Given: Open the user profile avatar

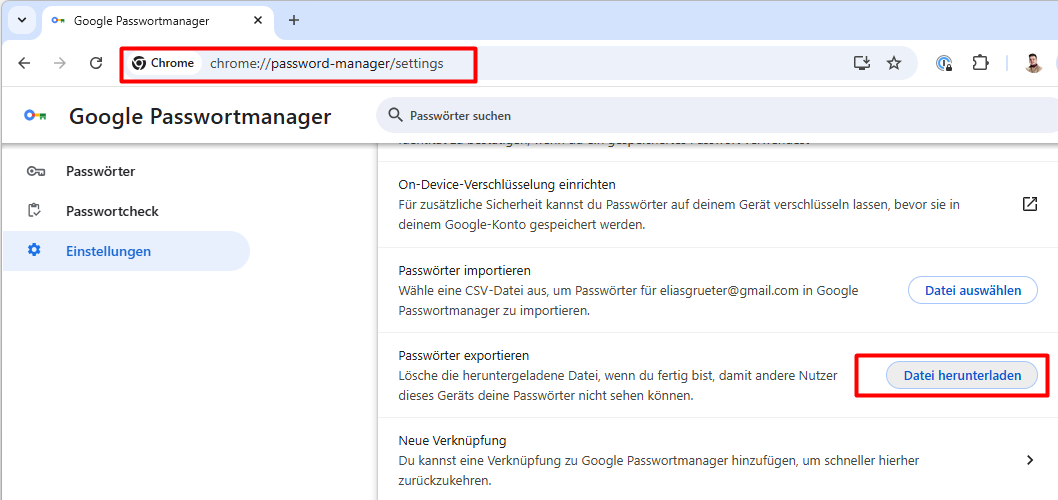Looking at the screenshot, I should point(1034,63).
